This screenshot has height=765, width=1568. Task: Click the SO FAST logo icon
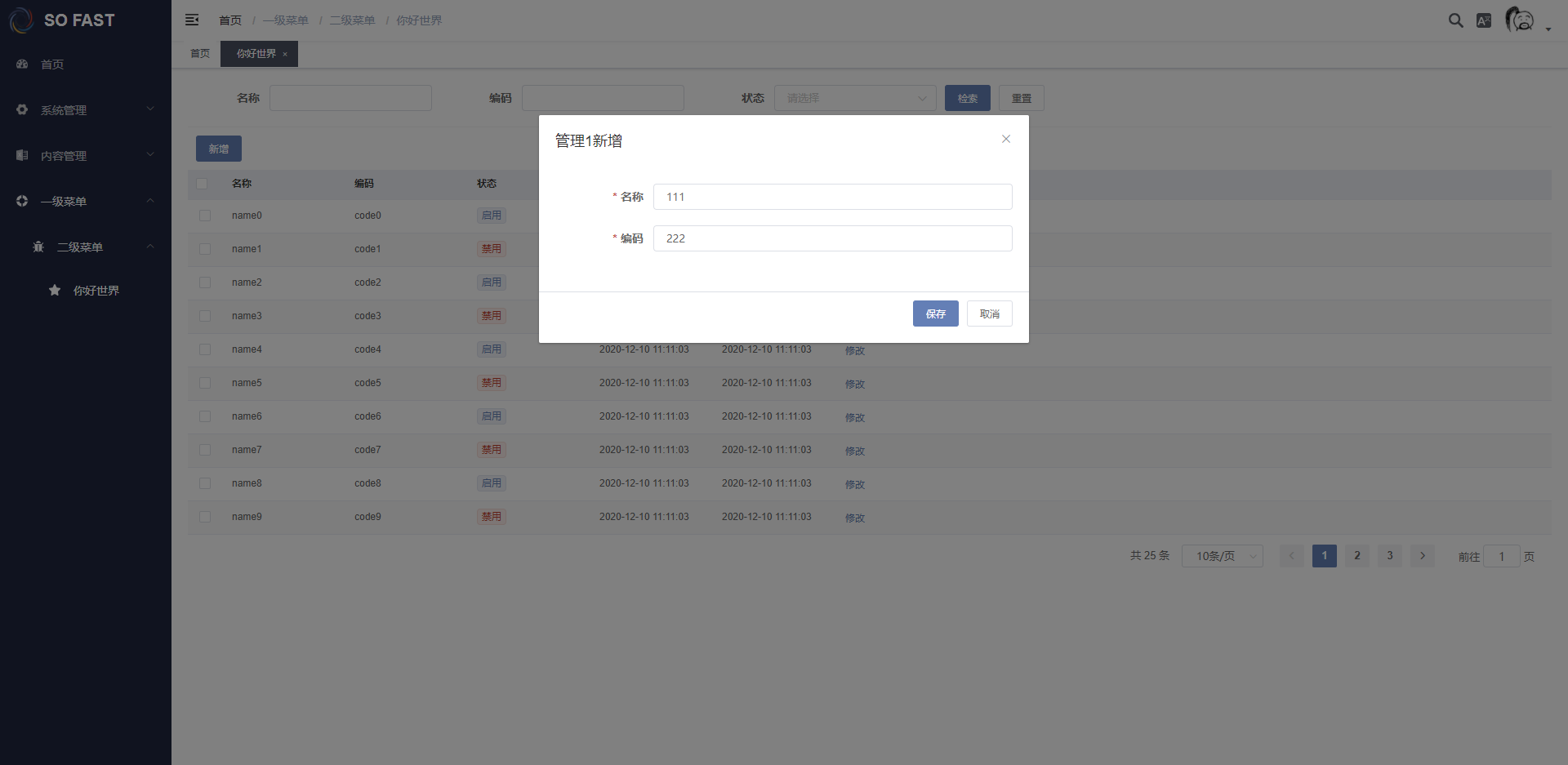coord(21,20)
